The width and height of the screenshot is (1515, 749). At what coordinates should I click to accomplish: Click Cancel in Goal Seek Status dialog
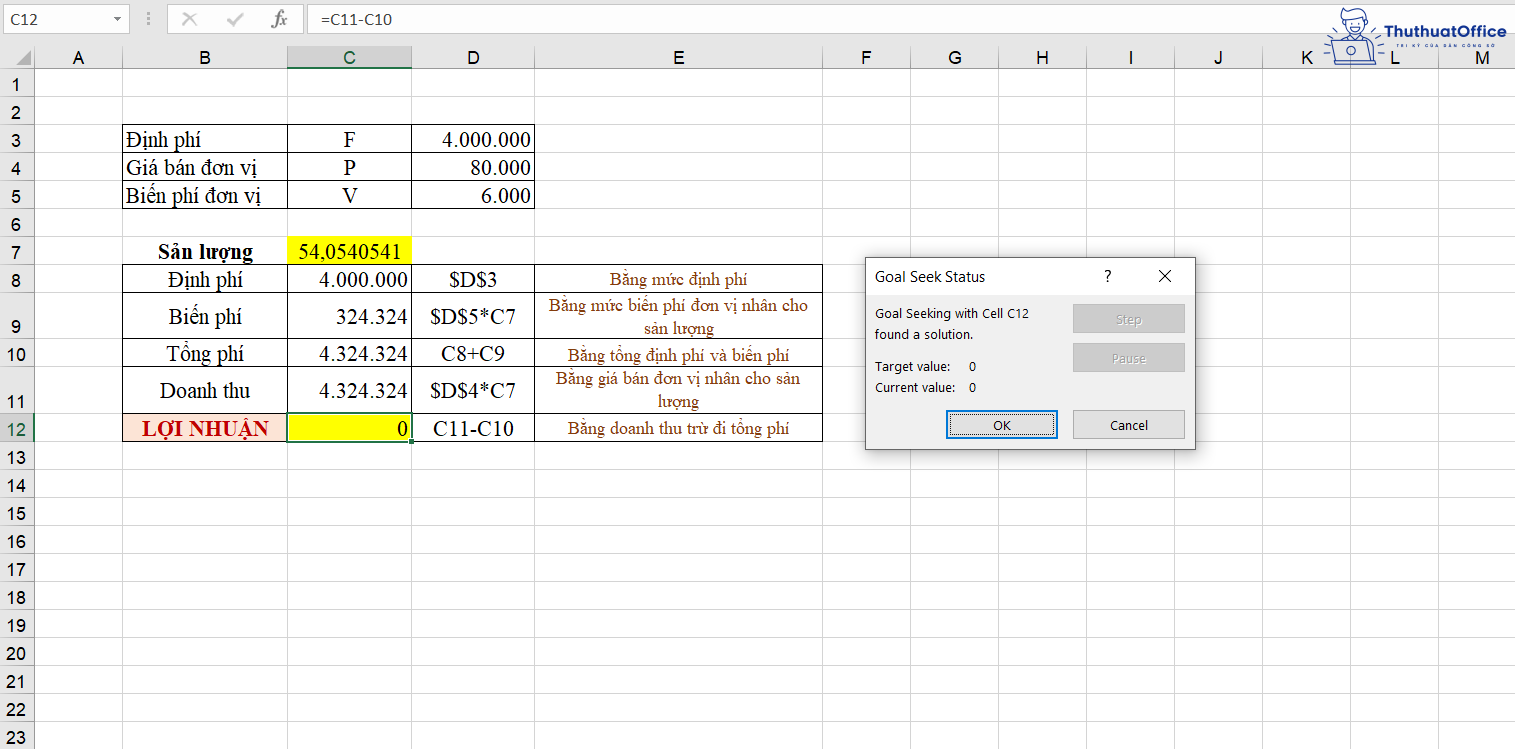(x=1128, y=424)
